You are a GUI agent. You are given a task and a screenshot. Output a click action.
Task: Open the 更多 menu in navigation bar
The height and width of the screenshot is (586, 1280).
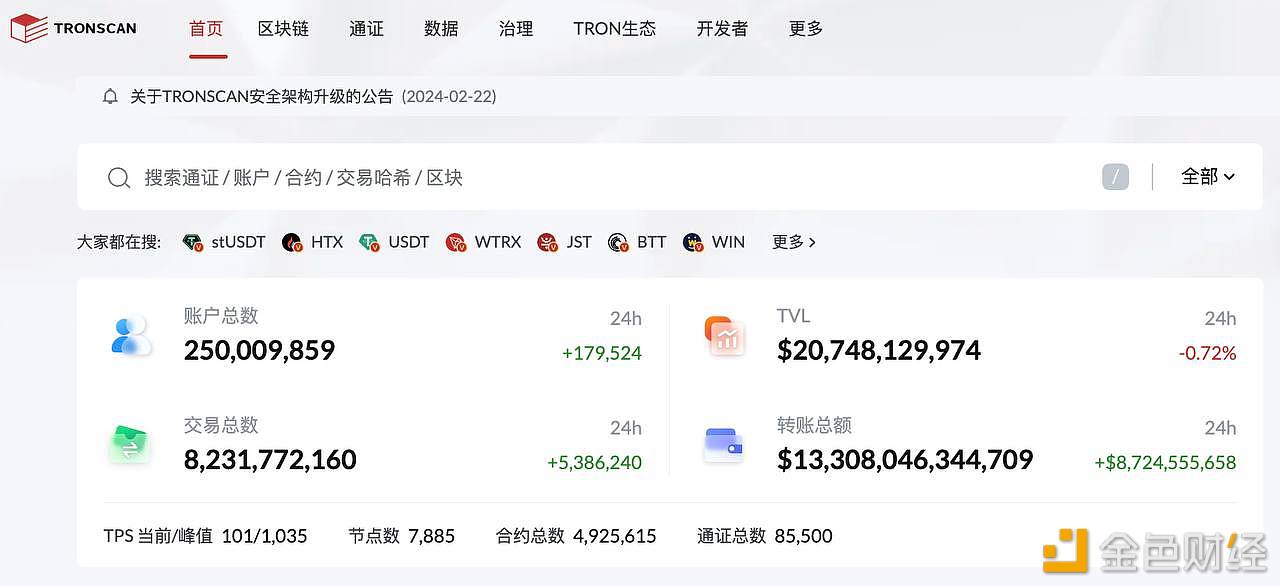(x=806, y=29)
